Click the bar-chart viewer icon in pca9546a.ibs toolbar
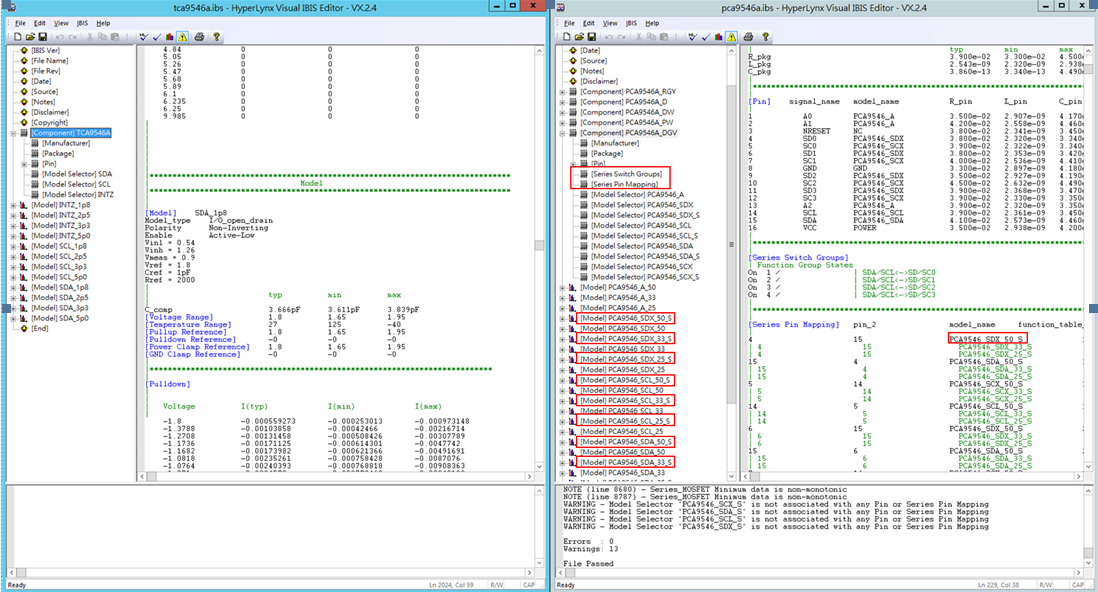The image size is (1098, 592). (x=718, y=37)
